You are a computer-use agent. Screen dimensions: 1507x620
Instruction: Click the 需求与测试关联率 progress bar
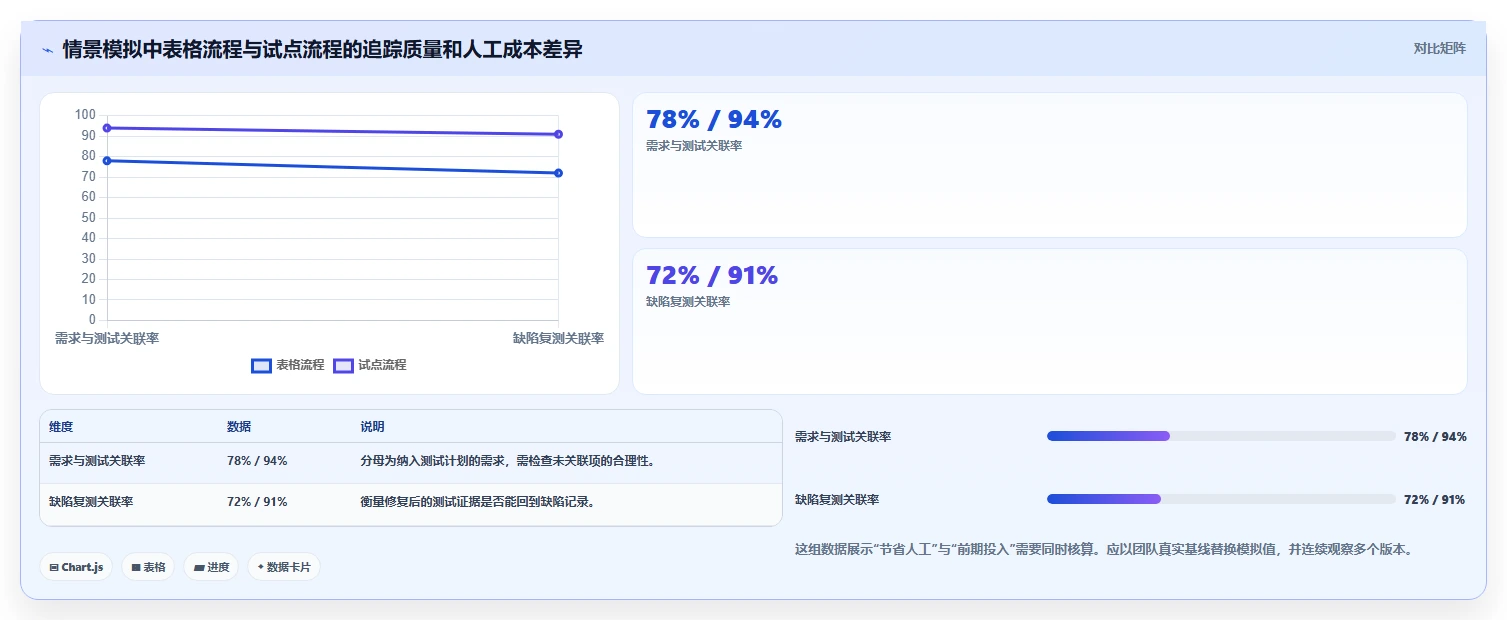point(1221,436)
